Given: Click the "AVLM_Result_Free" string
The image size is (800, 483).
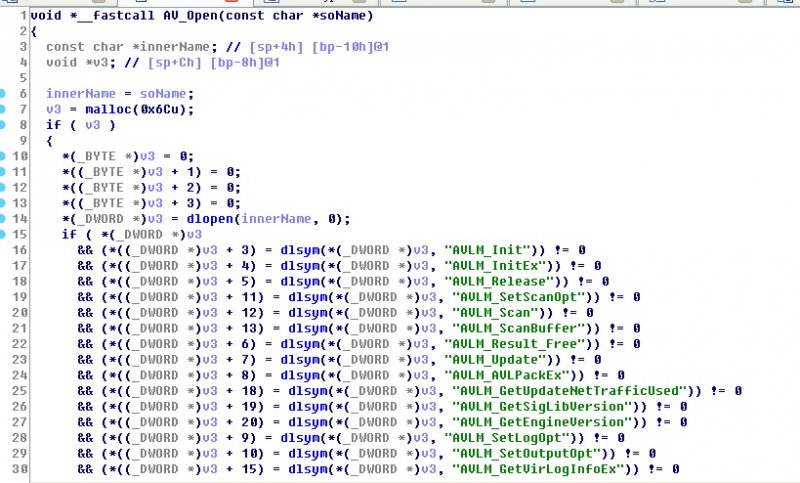Looking at the screenshot, I should (x=515, y=344).
